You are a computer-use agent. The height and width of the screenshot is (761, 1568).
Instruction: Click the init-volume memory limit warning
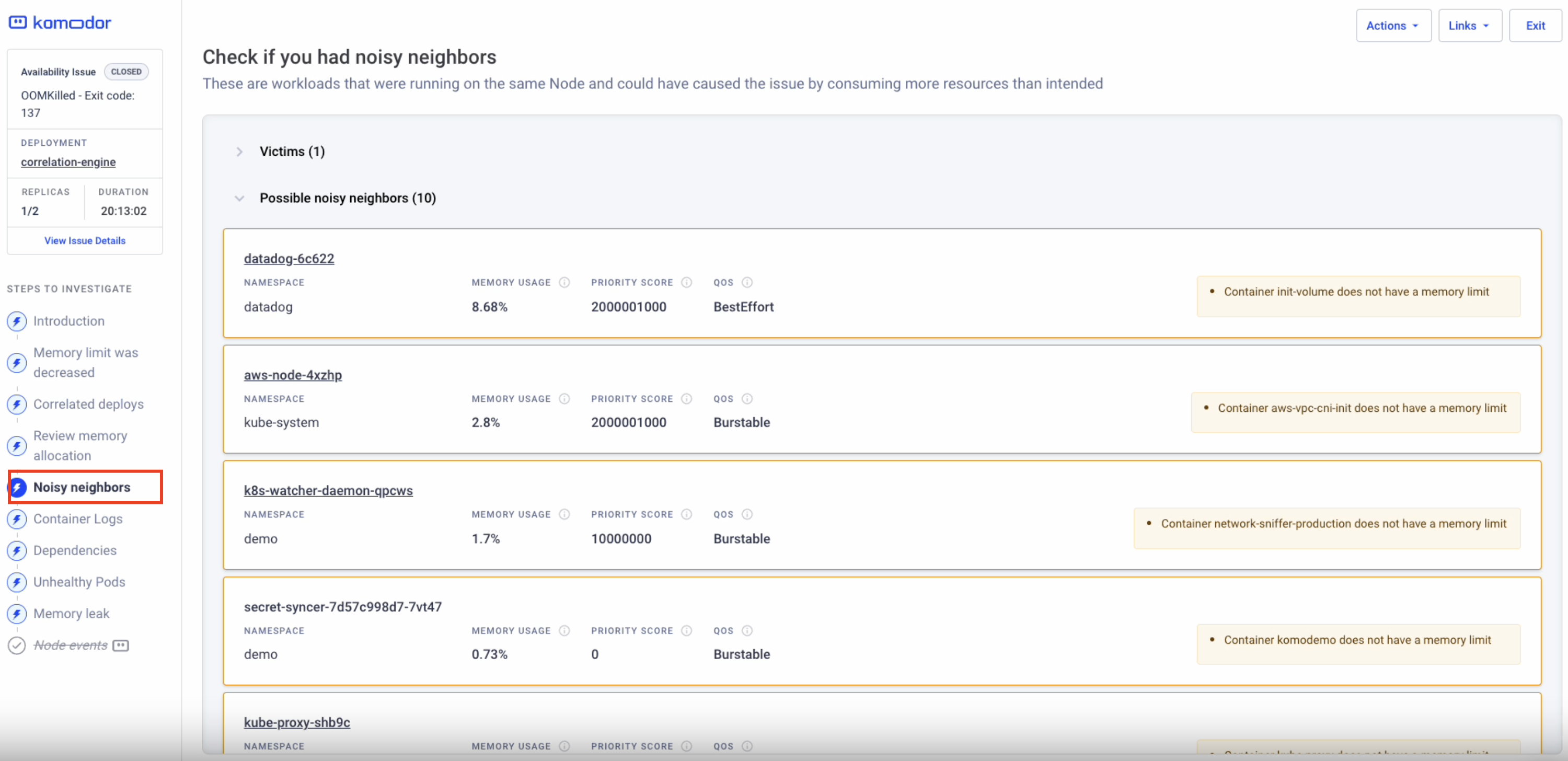(1358, 296)
